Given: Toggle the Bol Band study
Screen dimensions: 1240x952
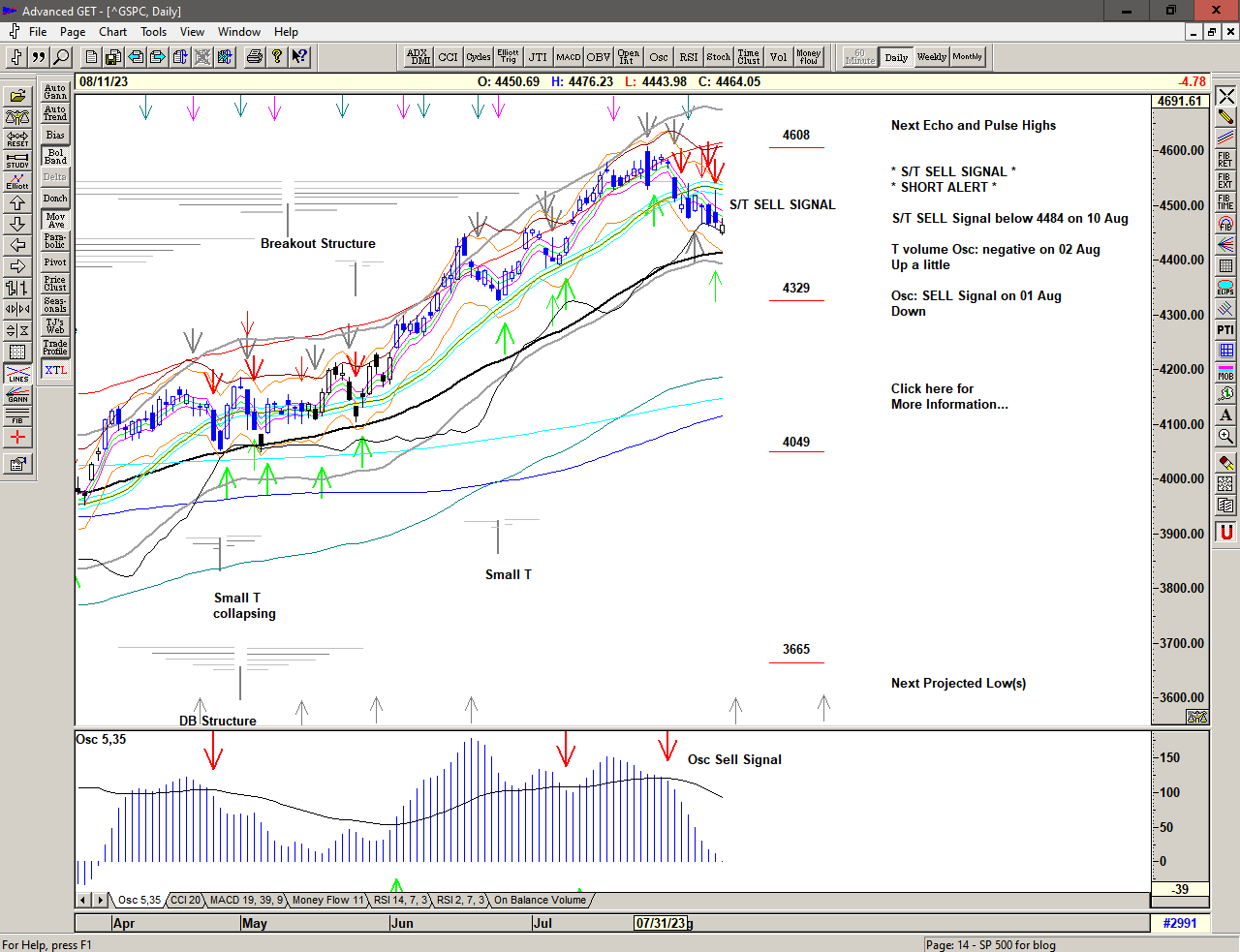Looking at the screenshot, I should pos(55,156).
